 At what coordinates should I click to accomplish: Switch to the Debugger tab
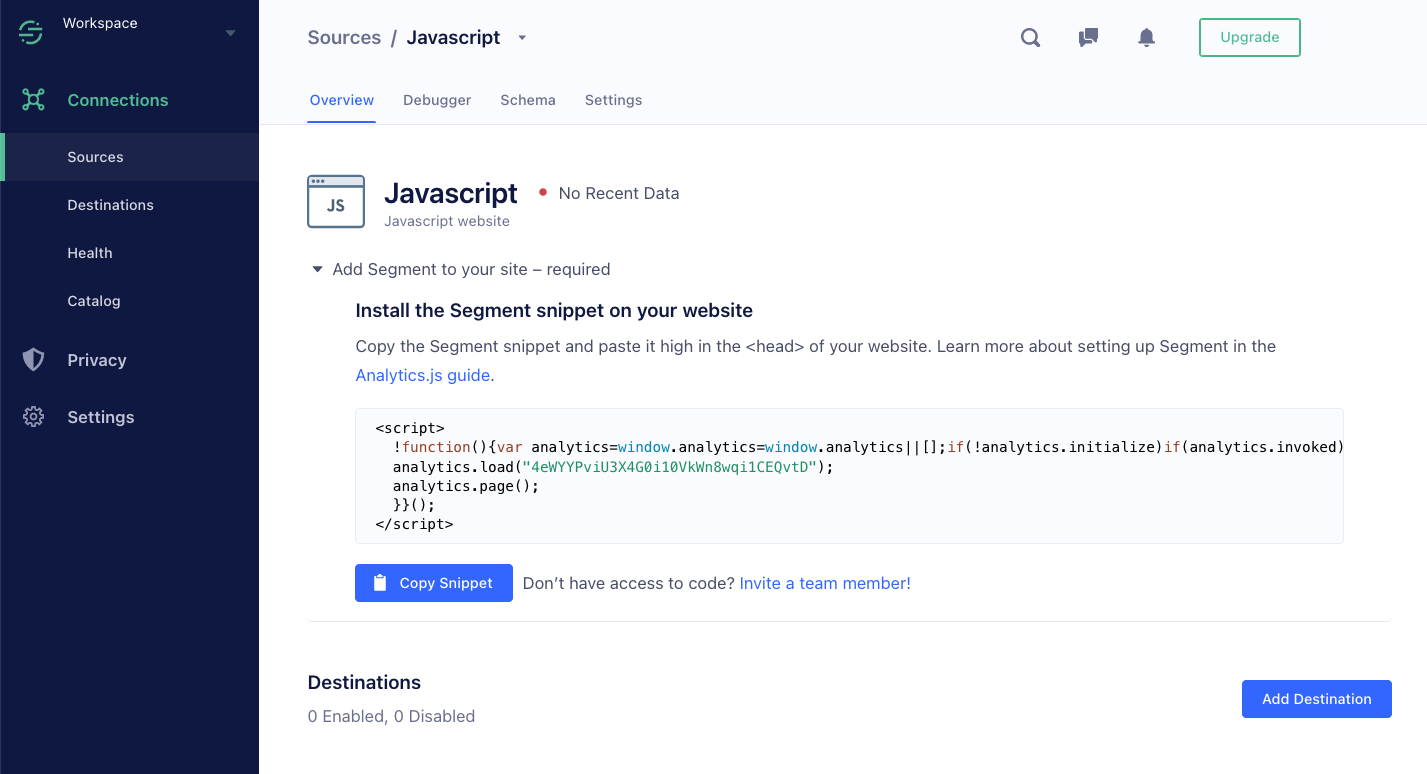pyautogui.click(x=437, y=100)
